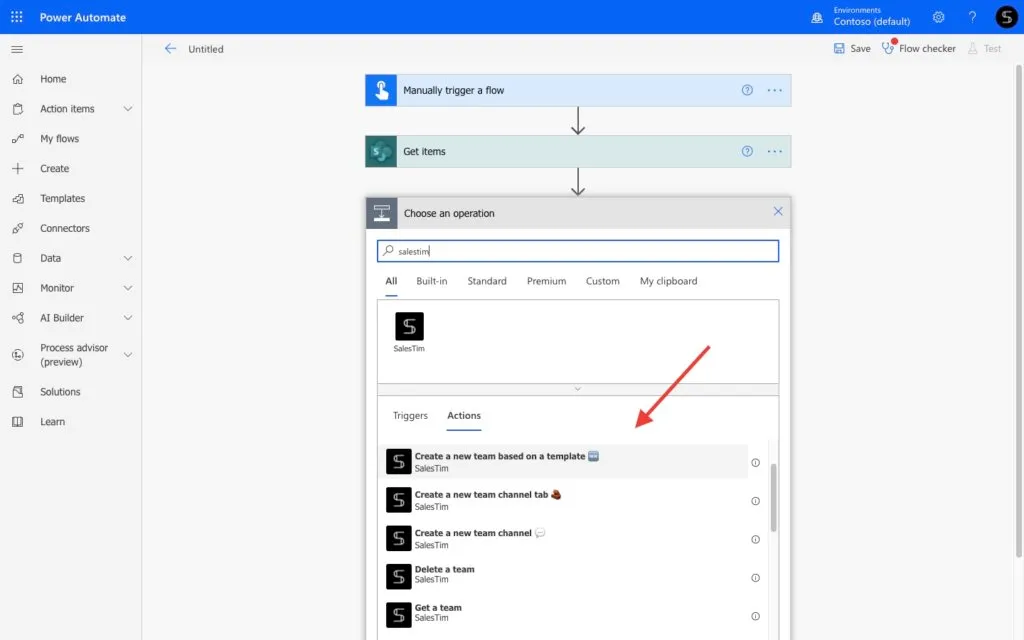Expand the Data section chevron
This screenshot has height=640, width=1024.
[128, 258]
